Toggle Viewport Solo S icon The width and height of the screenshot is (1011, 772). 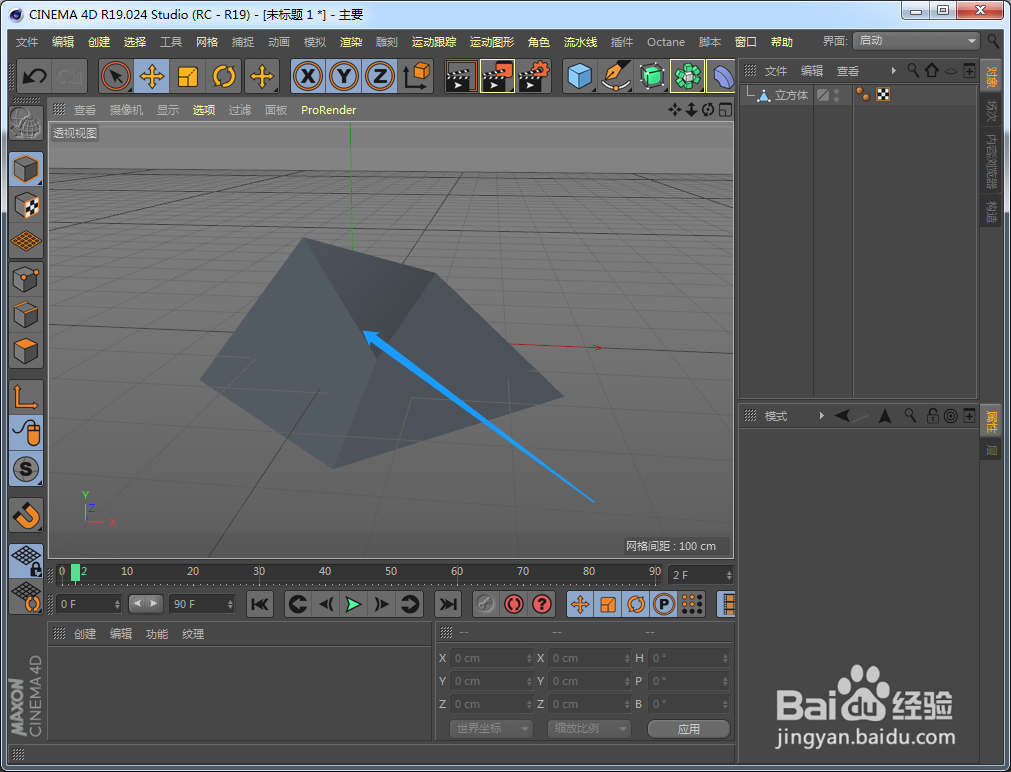[x=26, y=469]
